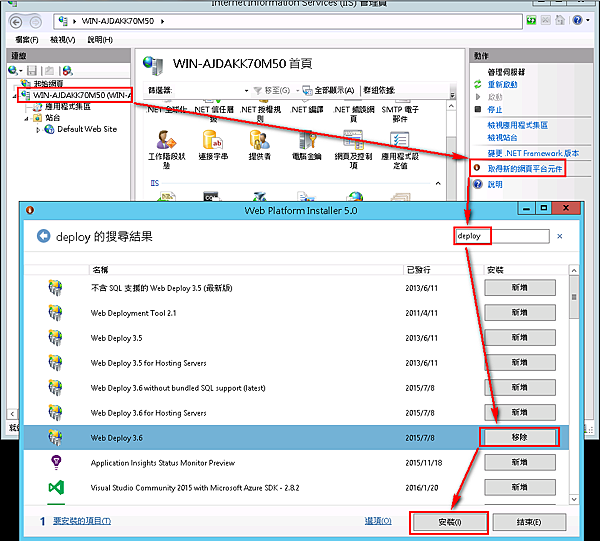Select Web Deploy 3.6 without bundled SQL support row
Viewport: 600px width, 541px height.
pos(296,388)
